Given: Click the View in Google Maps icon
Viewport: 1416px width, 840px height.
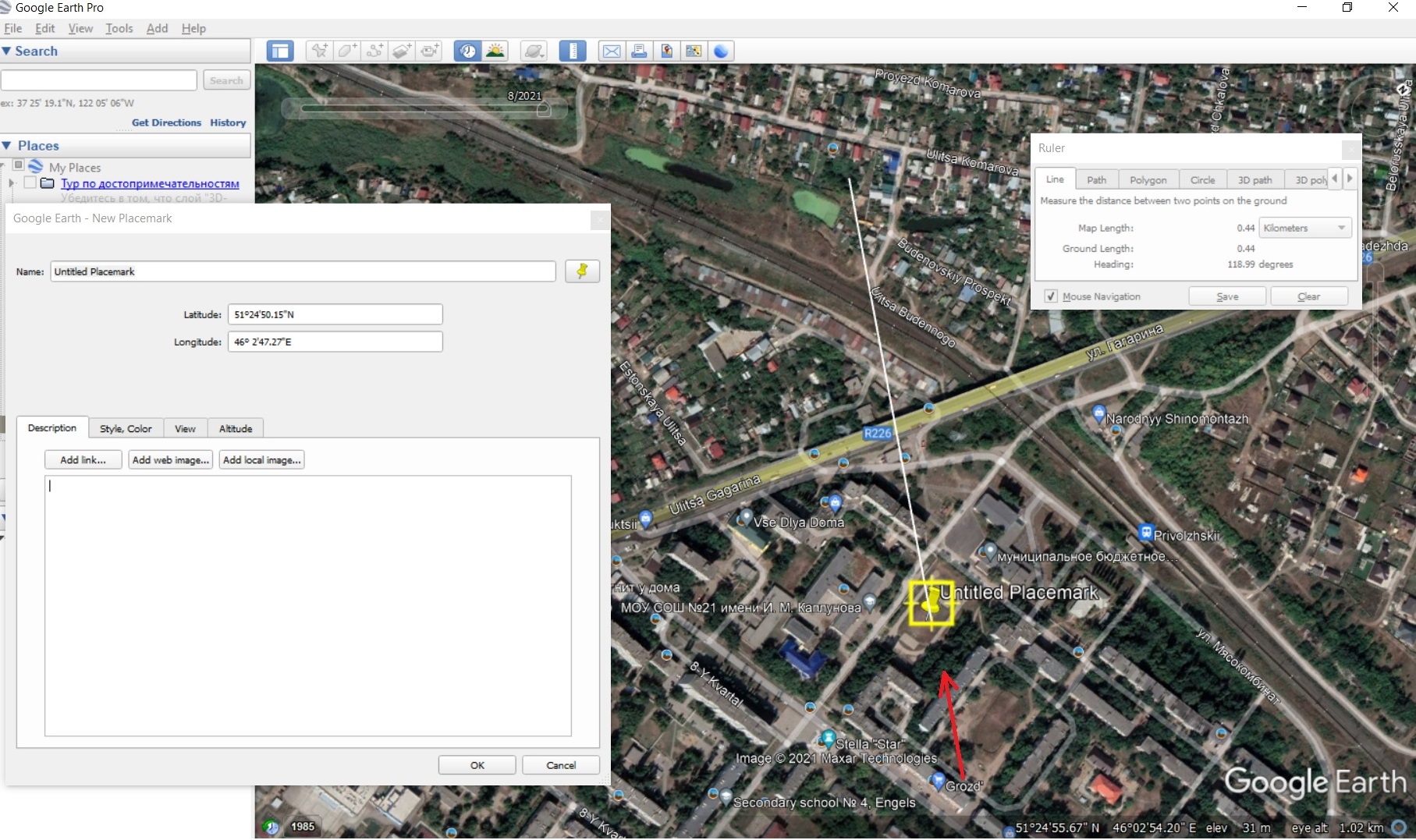Looking at the screenshot, I should pos(694,51).
